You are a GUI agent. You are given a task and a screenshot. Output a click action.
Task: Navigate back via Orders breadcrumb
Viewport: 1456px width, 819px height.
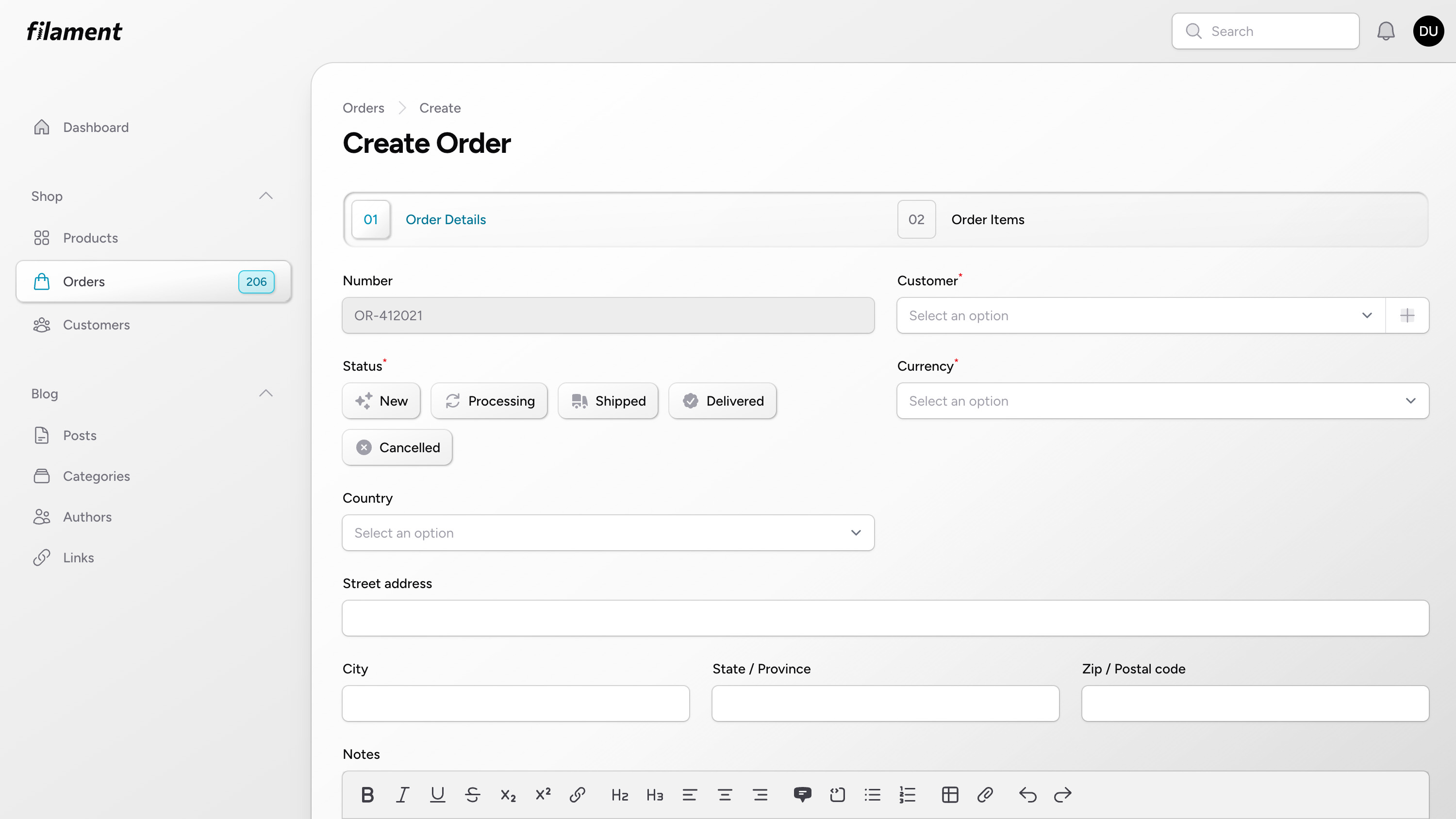tap(363, 107)
